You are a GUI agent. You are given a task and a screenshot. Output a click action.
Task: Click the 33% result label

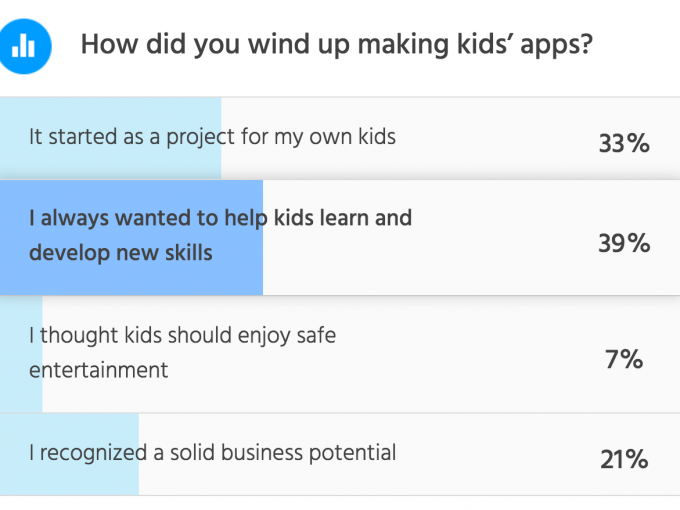click(x=624, y=143)
